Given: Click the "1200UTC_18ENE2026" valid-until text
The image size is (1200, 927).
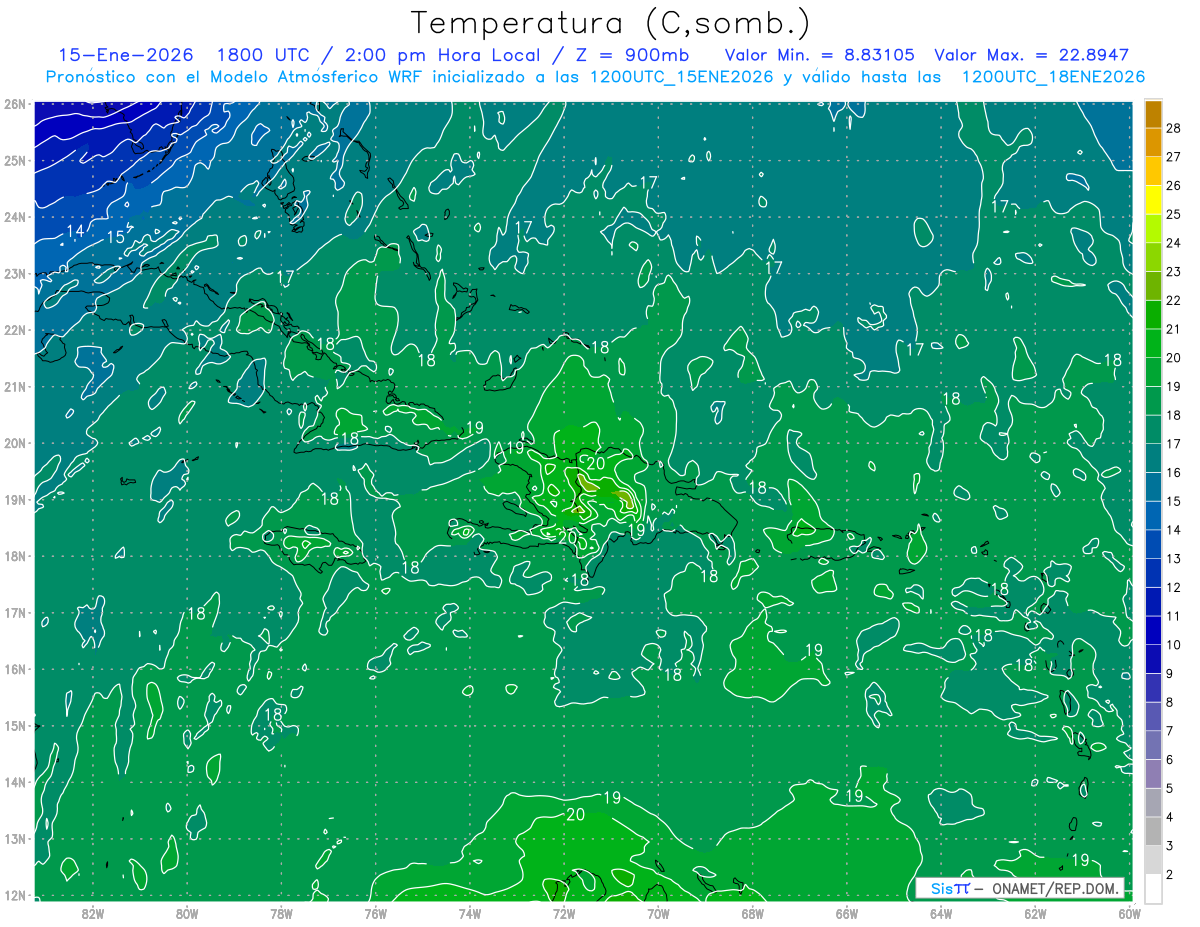Looking at the screenshot, I should click(x=1052, y=77).
